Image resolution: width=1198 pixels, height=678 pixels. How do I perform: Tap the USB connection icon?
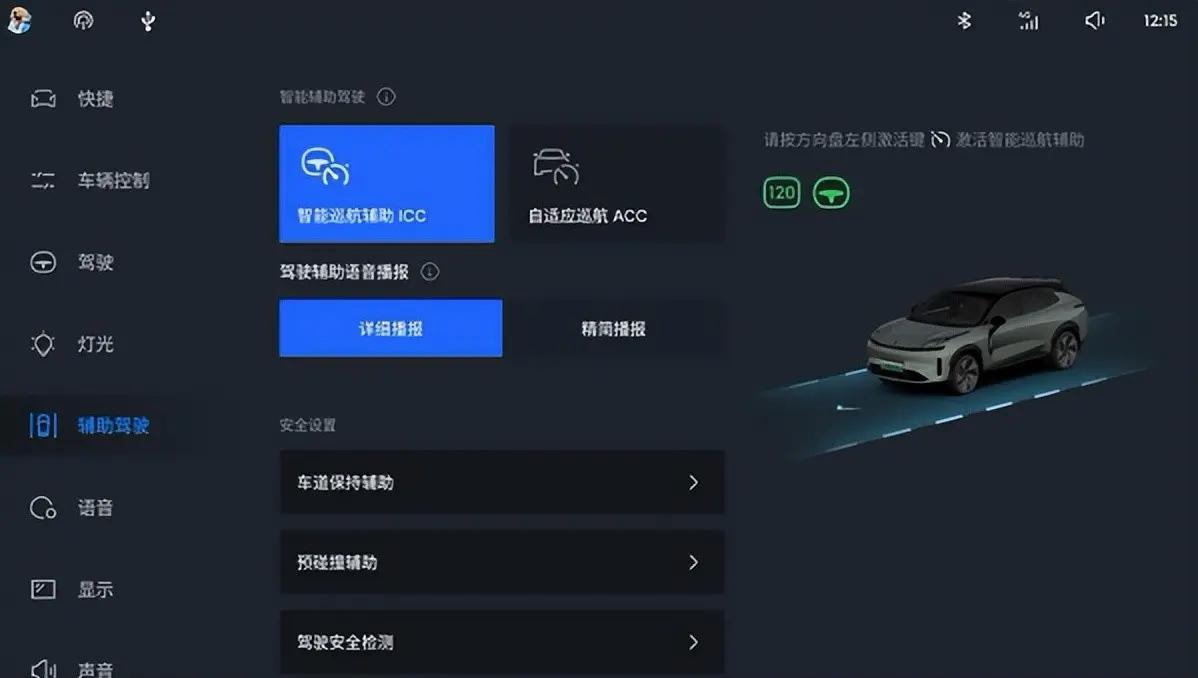coord(148,21)
